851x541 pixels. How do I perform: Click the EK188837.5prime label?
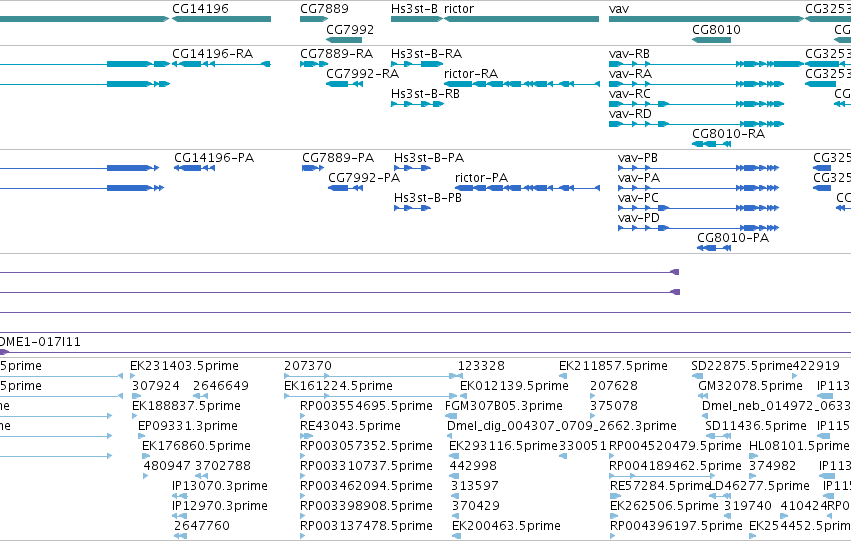point(186,406)
